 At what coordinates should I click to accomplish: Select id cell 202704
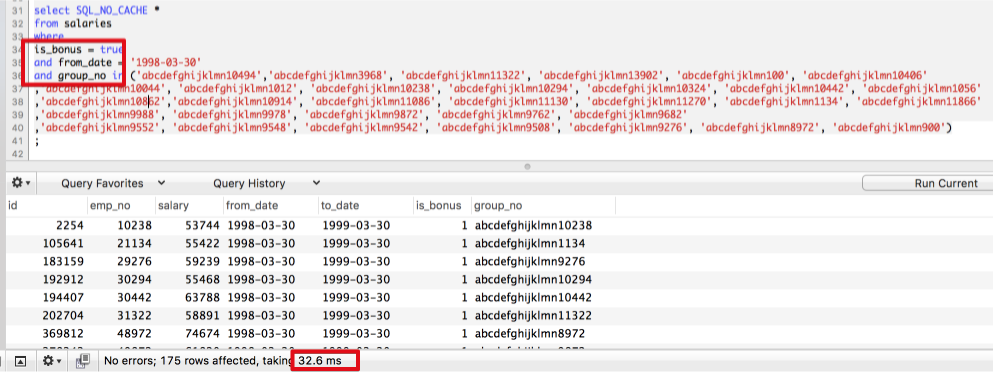tap(63, 315)
